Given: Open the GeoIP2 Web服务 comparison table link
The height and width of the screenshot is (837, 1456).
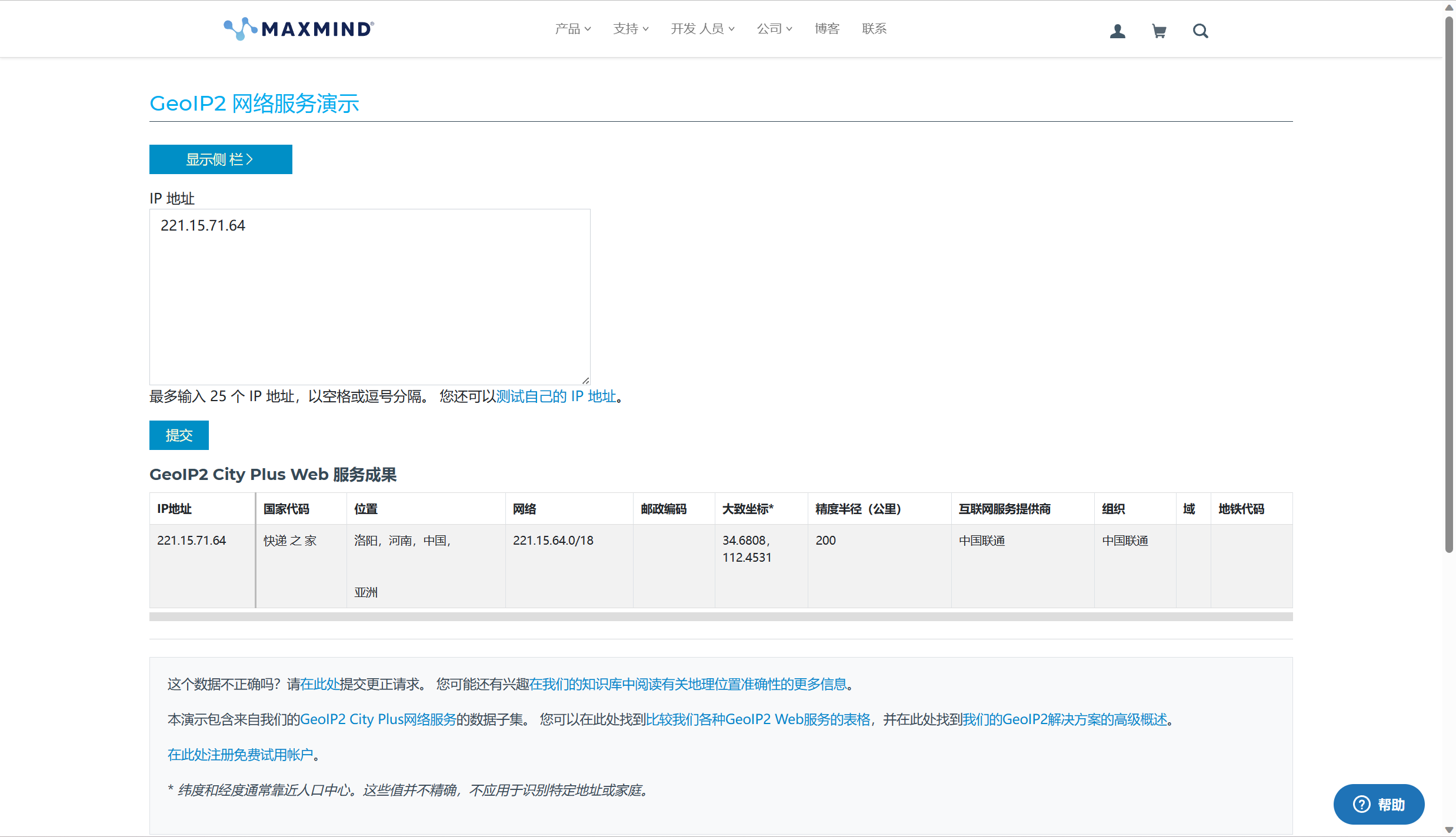Looking at the screenshot, I should 758,719.
